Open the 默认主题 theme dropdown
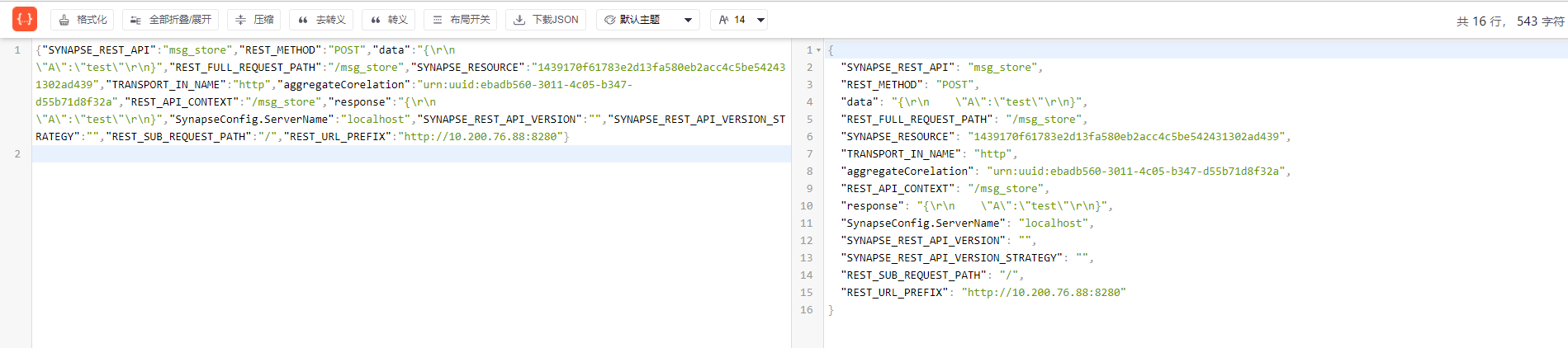 pyautogui.click(x=648, y=20)
